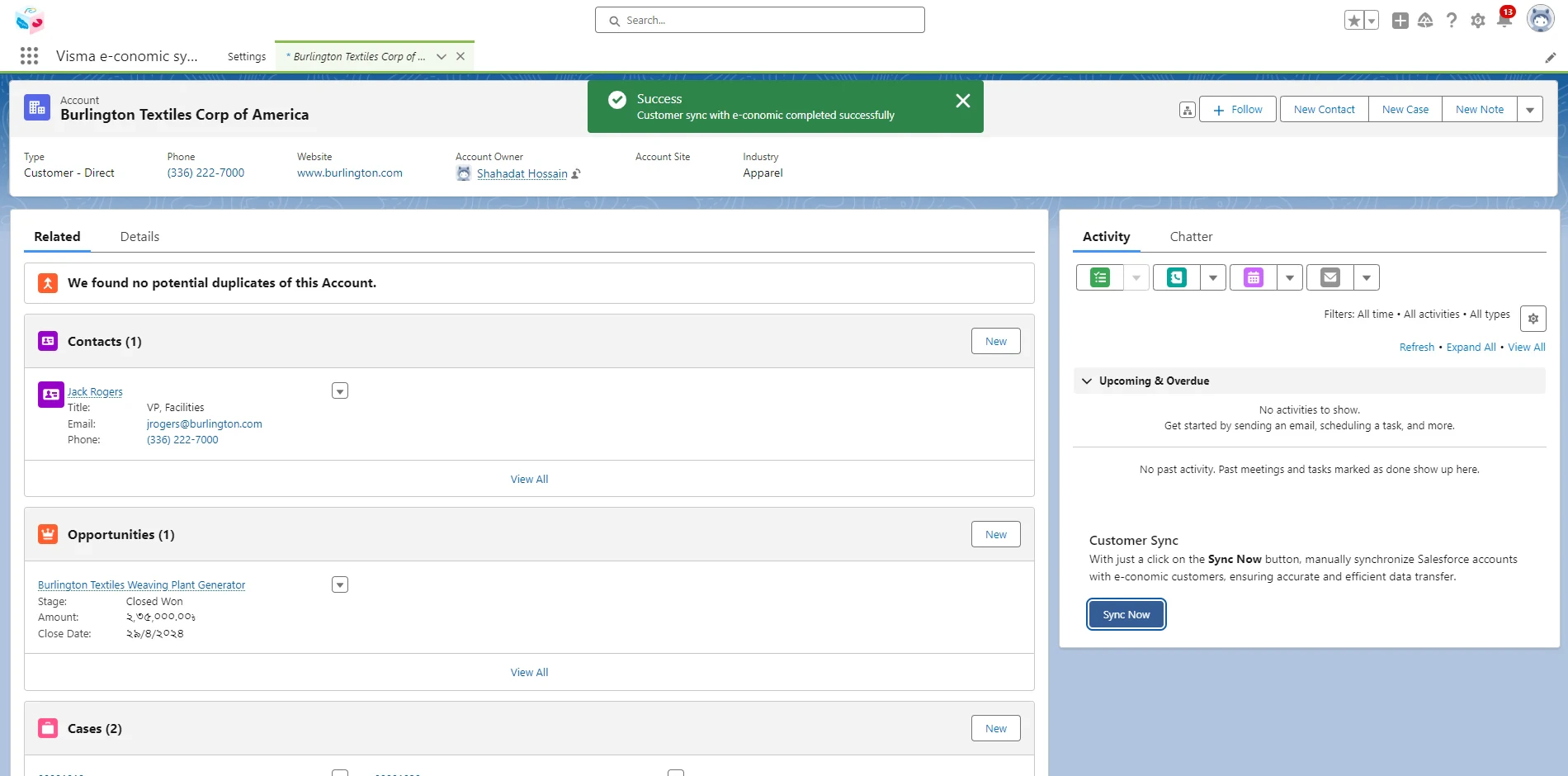
Task: Open Shahadat Hossain owner link
Action: click(x=522, y=173)
